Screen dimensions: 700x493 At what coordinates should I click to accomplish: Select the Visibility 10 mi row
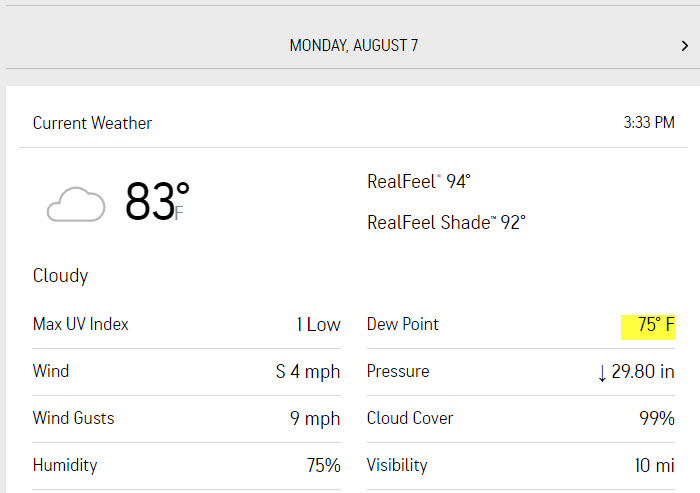pos(521,465)
